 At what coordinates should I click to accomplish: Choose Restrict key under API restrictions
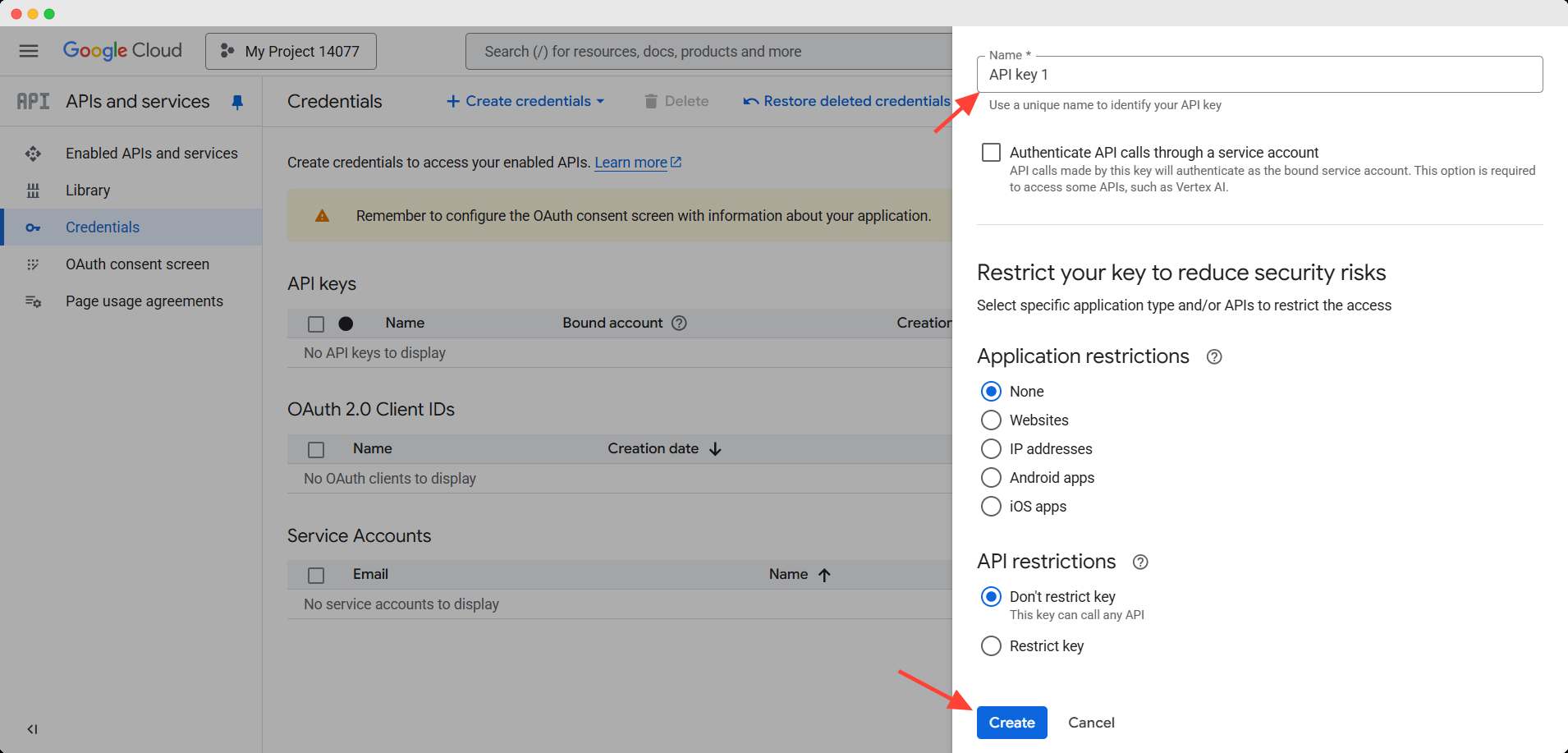coord(991,645)
